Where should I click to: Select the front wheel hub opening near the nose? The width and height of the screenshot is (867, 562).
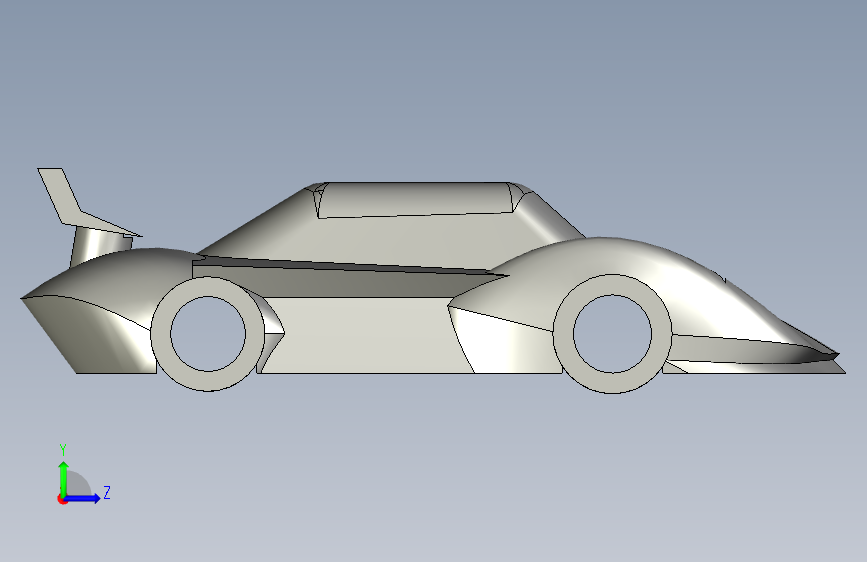pos(613,334)
